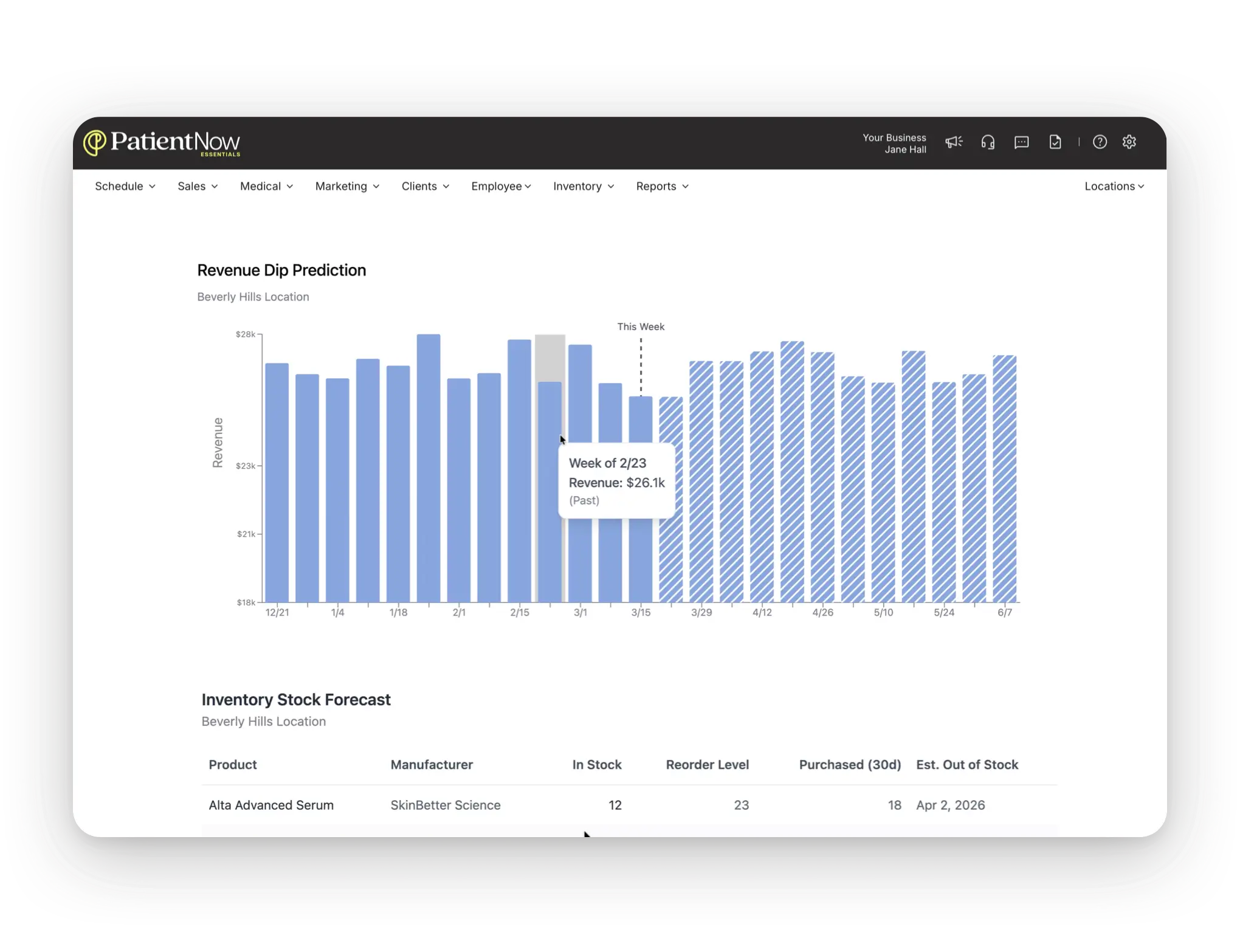1240x952 pixels.
Task: Click the This Week marker label
Action: pos(641,327)
